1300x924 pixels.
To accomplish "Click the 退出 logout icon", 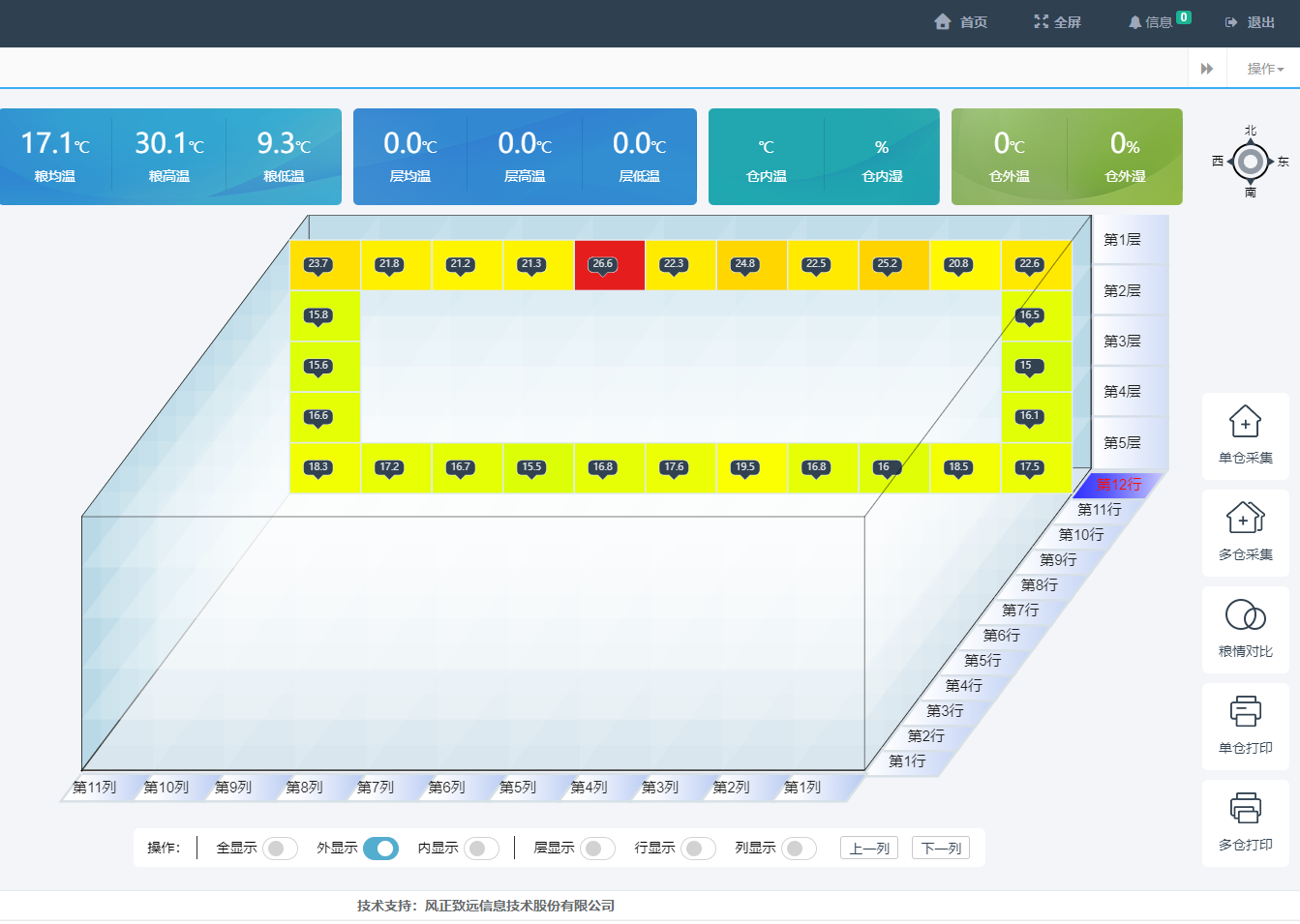I will click(x=1231, y=22).
